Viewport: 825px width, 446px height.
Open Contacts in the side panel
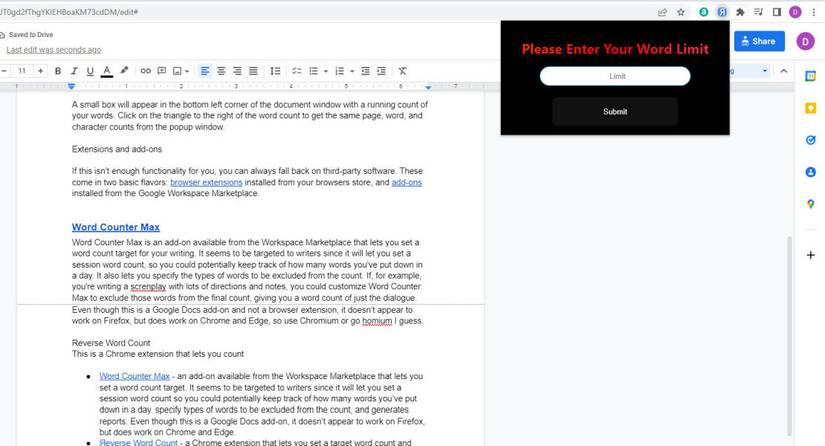(810, 172)
